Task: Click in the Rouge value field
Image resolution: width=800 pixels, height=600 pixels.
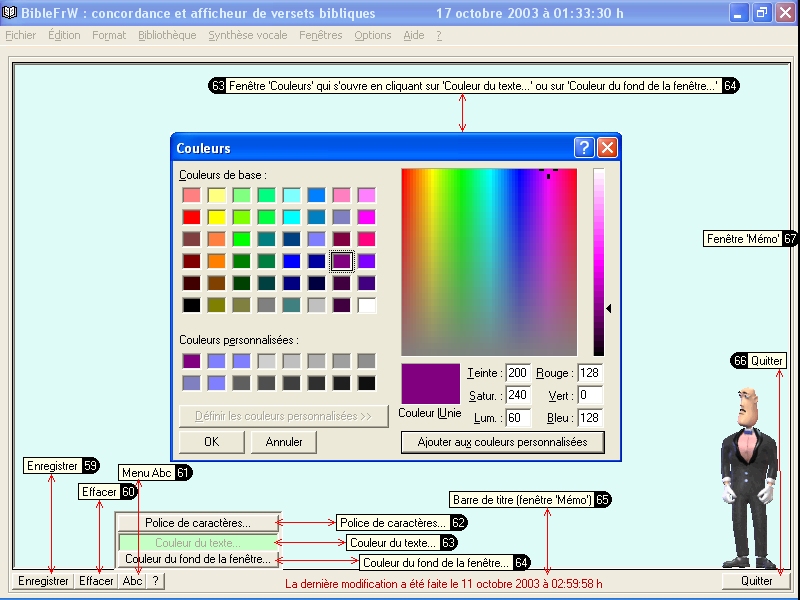Action: pos(589,373)
